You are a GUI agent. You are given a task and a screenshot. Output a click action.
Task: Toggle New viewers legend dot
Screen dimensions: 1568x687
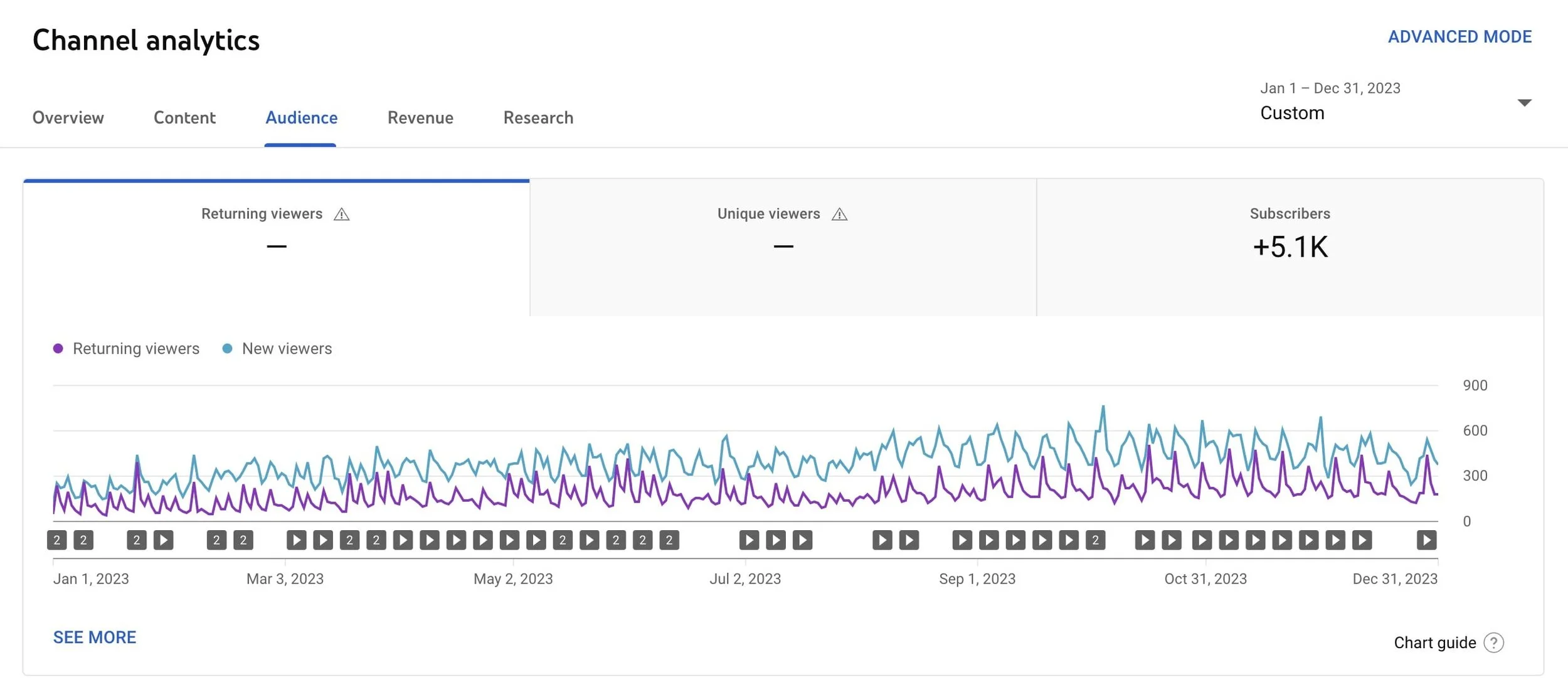pos(228,349)
